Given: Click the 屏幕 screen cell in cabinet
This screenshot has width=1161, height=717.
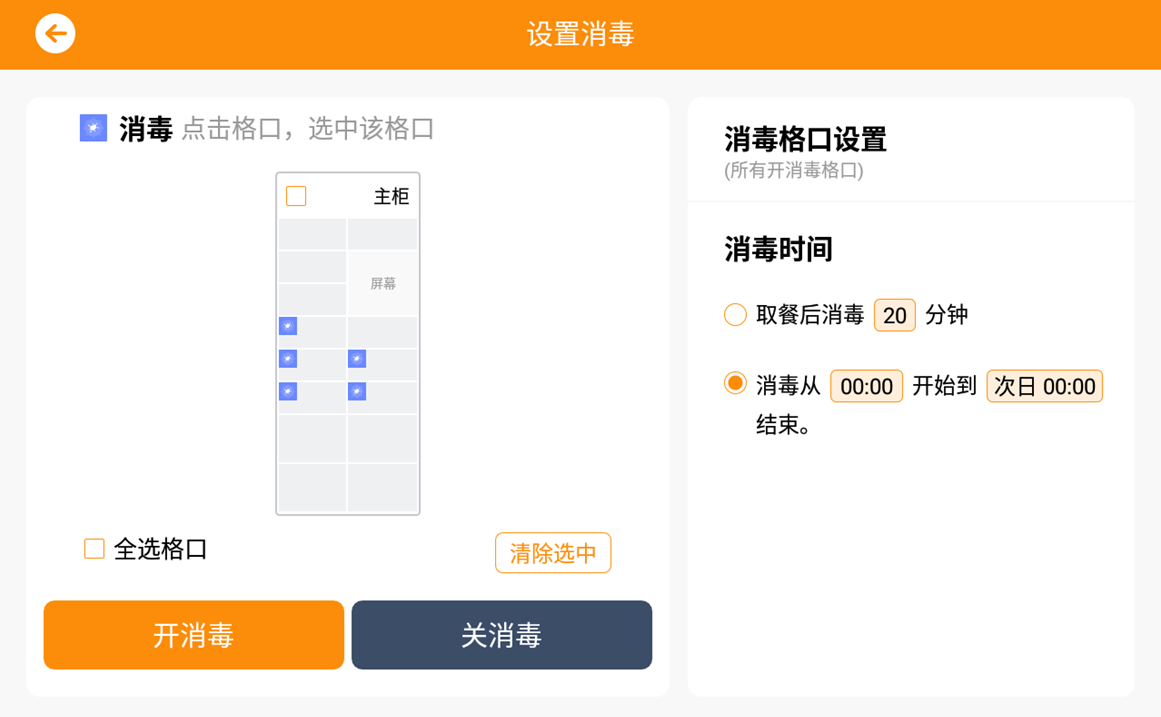Looking at the screenshot, I should [x=382, y=284].
